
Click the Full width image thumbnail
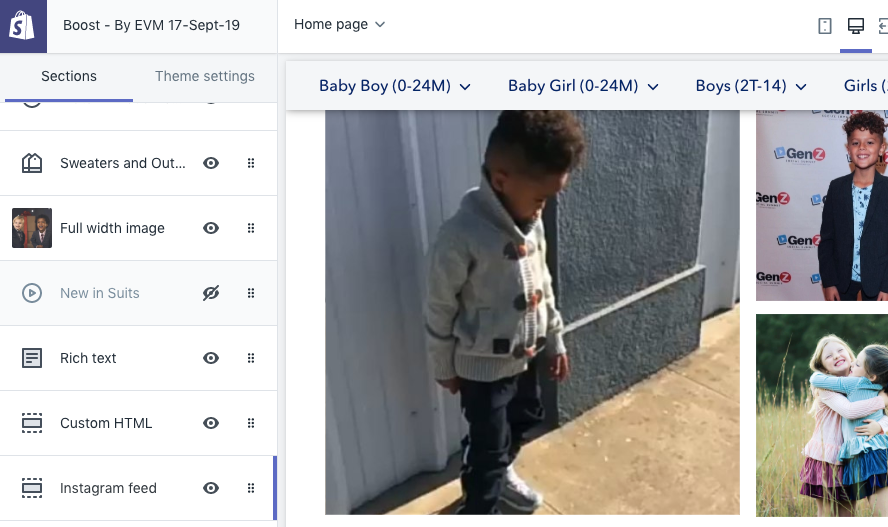click(32, 228)
